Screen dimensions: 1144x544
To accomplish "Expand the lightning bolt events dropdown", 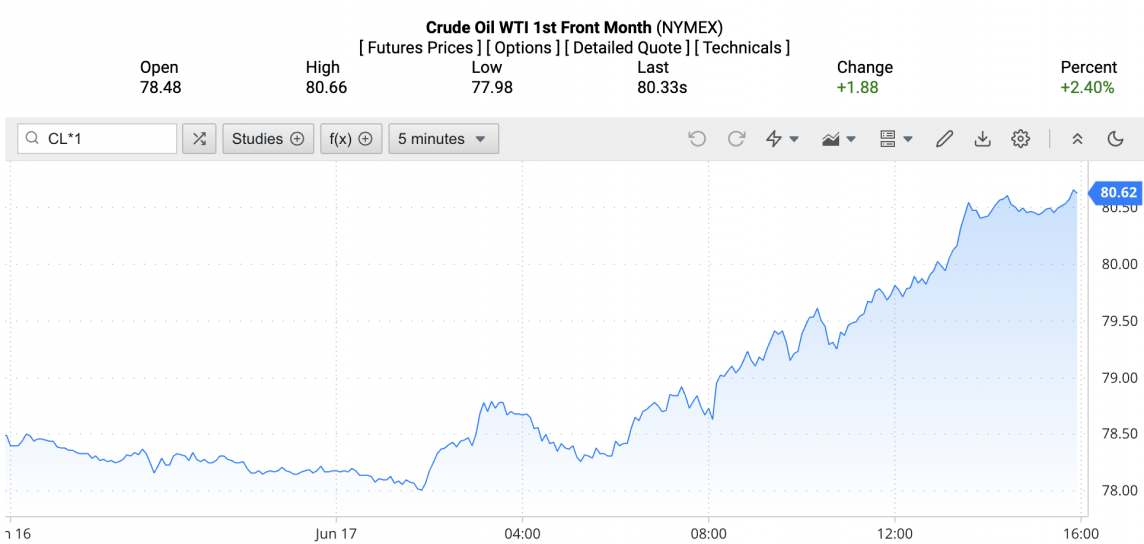I will pos(782,139).
